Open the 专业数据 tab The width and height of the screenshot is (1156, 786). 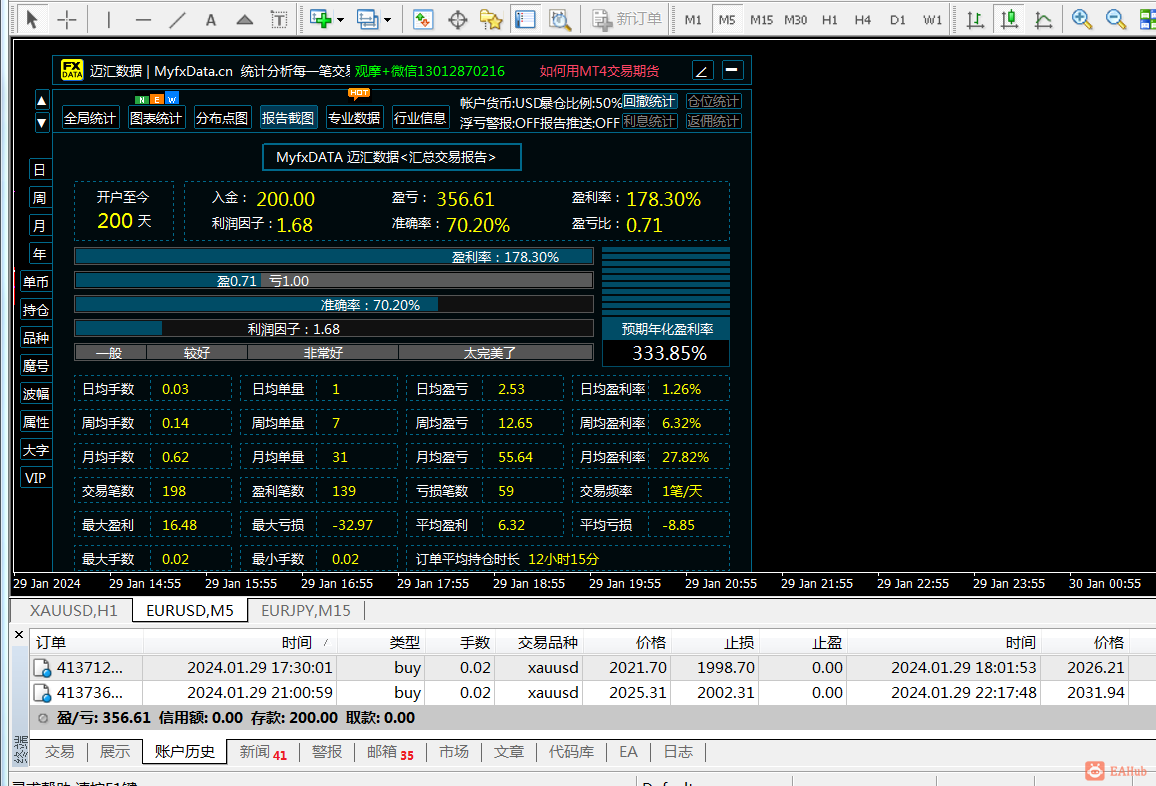(355, 118)
